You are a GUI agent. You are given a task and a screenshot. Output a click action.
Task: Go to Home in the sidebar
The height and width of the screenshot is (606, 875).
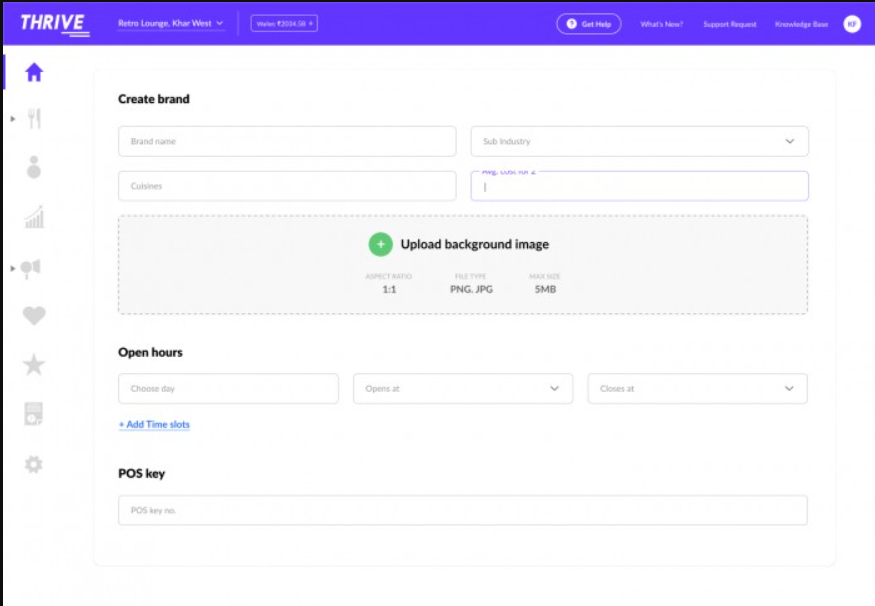(34, 73)
